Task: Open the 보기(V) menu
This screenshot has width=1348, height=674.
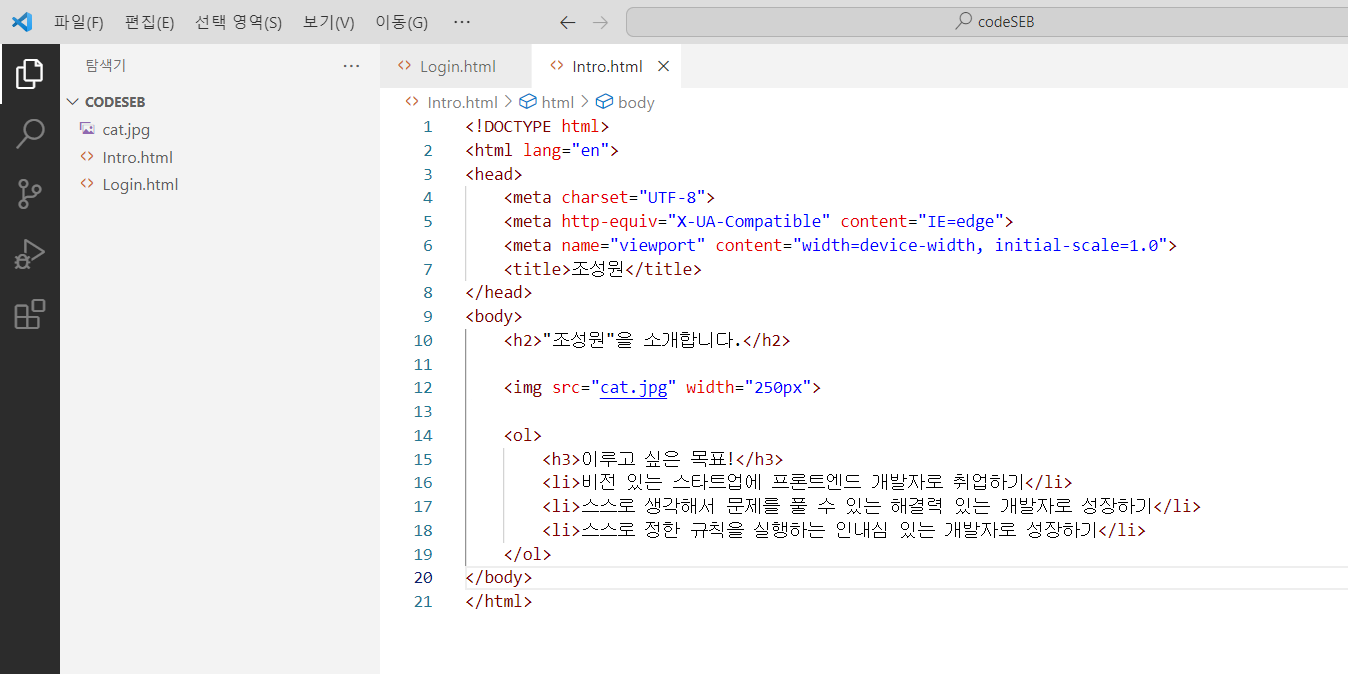Action: click(x=328, y=22)
